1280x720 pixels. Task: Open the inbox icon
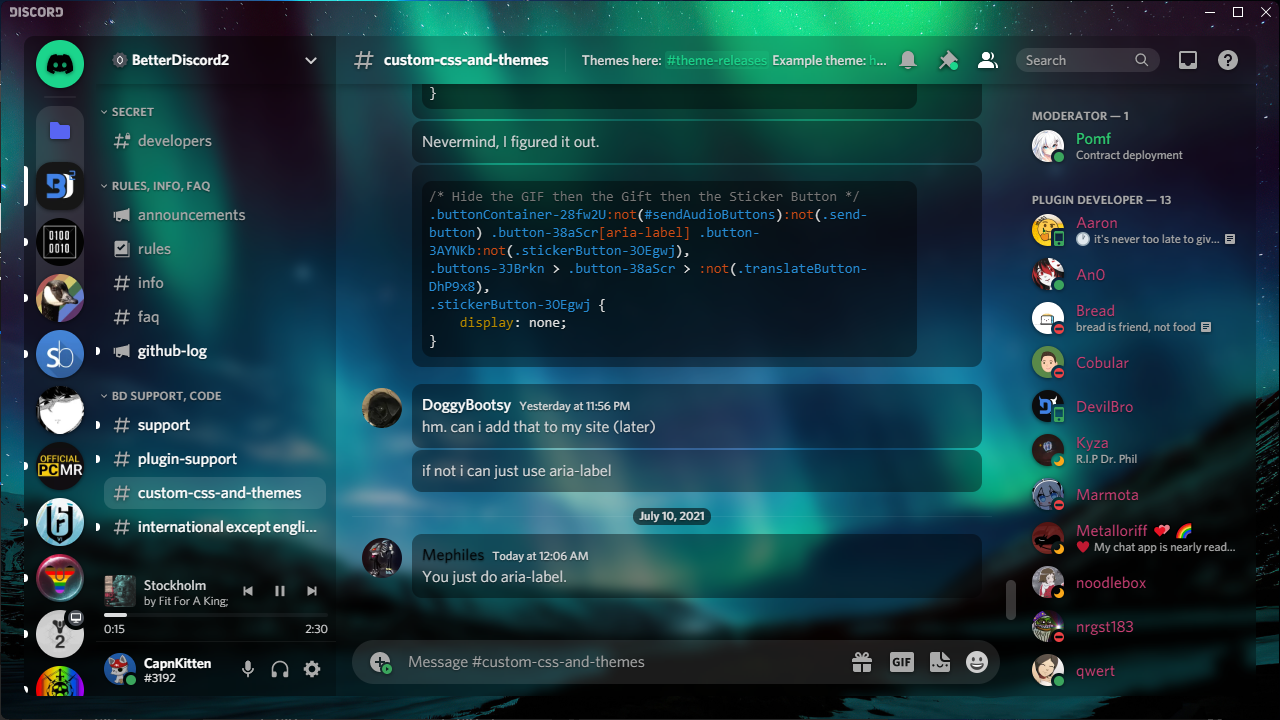point(1188,61)
